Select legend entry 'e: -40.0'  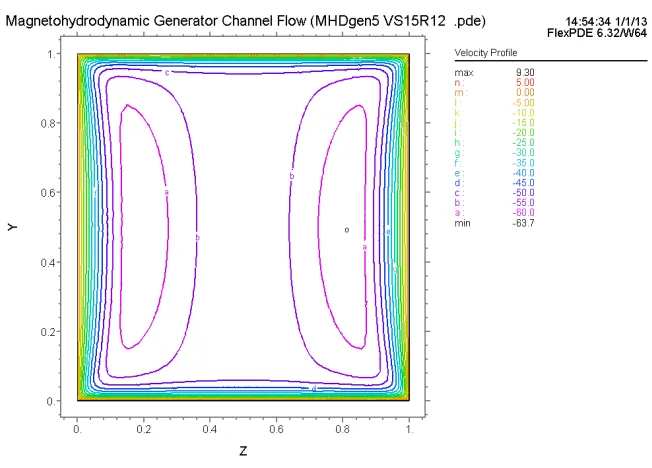coord(494,173)
